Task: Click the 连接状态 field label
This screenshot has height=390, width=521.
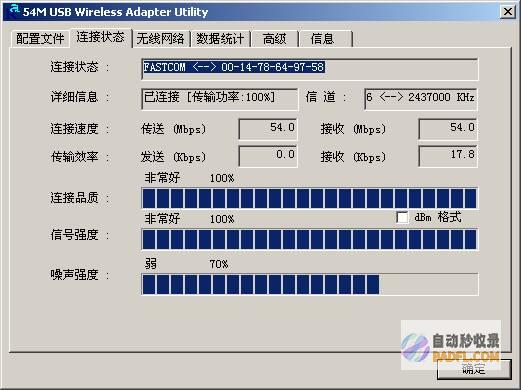Action: coord(79,67)
